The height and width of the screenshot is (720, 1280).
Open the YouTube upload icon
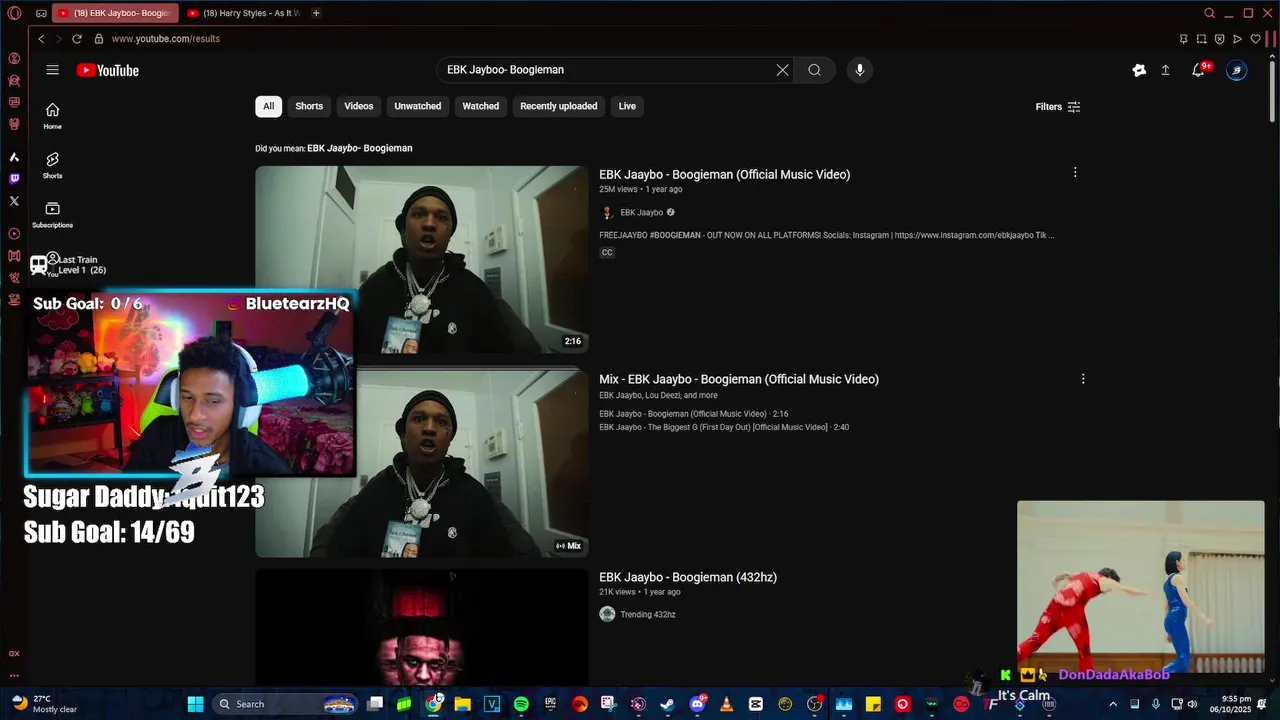coord(1165,70)
